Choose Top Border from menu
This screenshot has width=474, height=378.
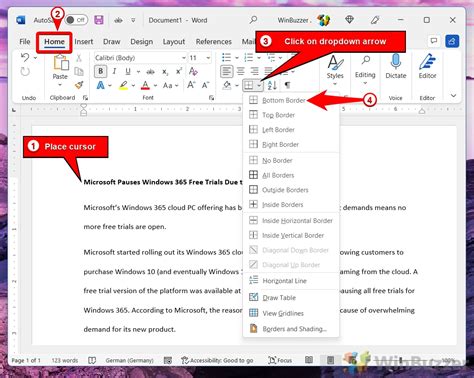(291, 115)
